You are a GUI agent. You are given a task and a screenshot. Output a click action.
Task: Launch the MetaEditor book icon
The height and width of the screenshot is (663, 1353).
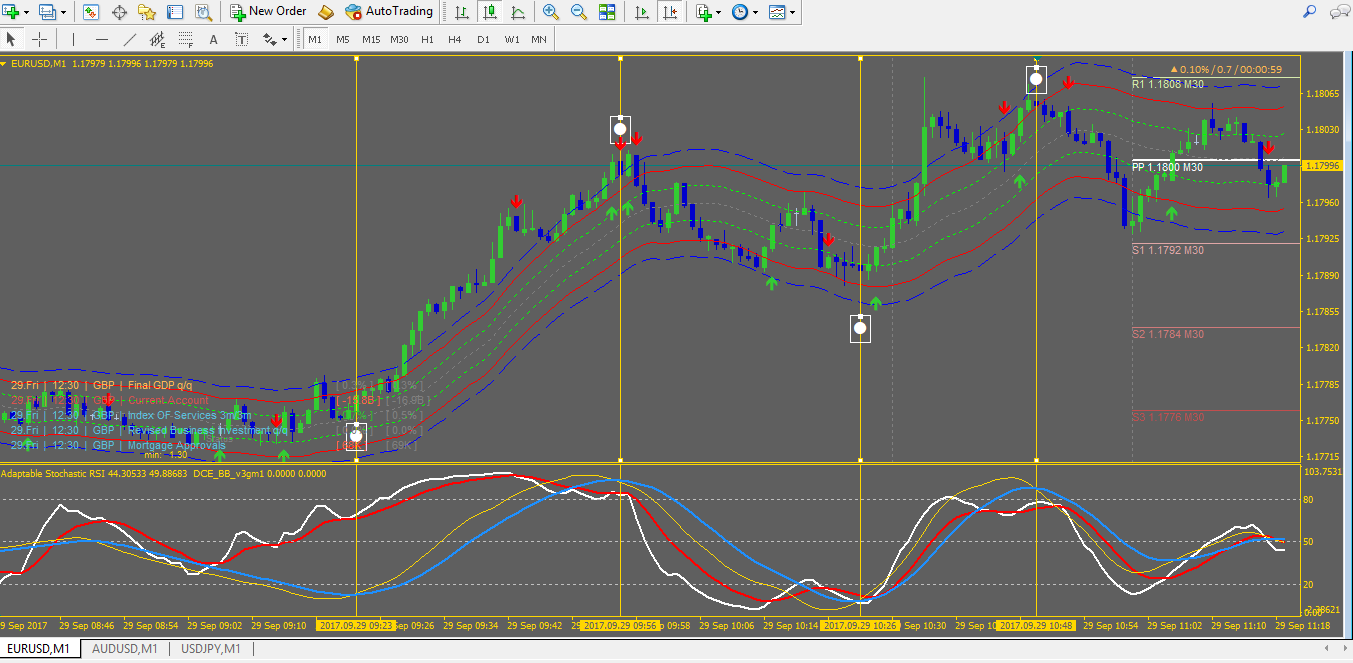pos(326,12)
